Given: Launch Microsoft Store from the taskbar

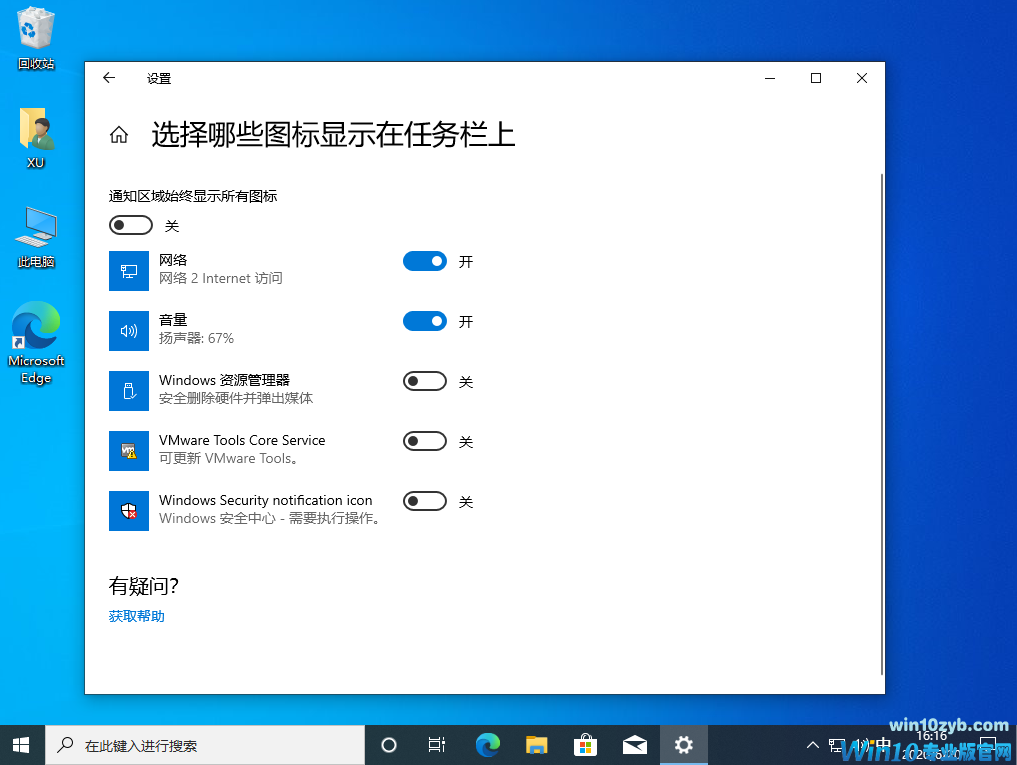Looking at the screenshot, I should [585, 744].
